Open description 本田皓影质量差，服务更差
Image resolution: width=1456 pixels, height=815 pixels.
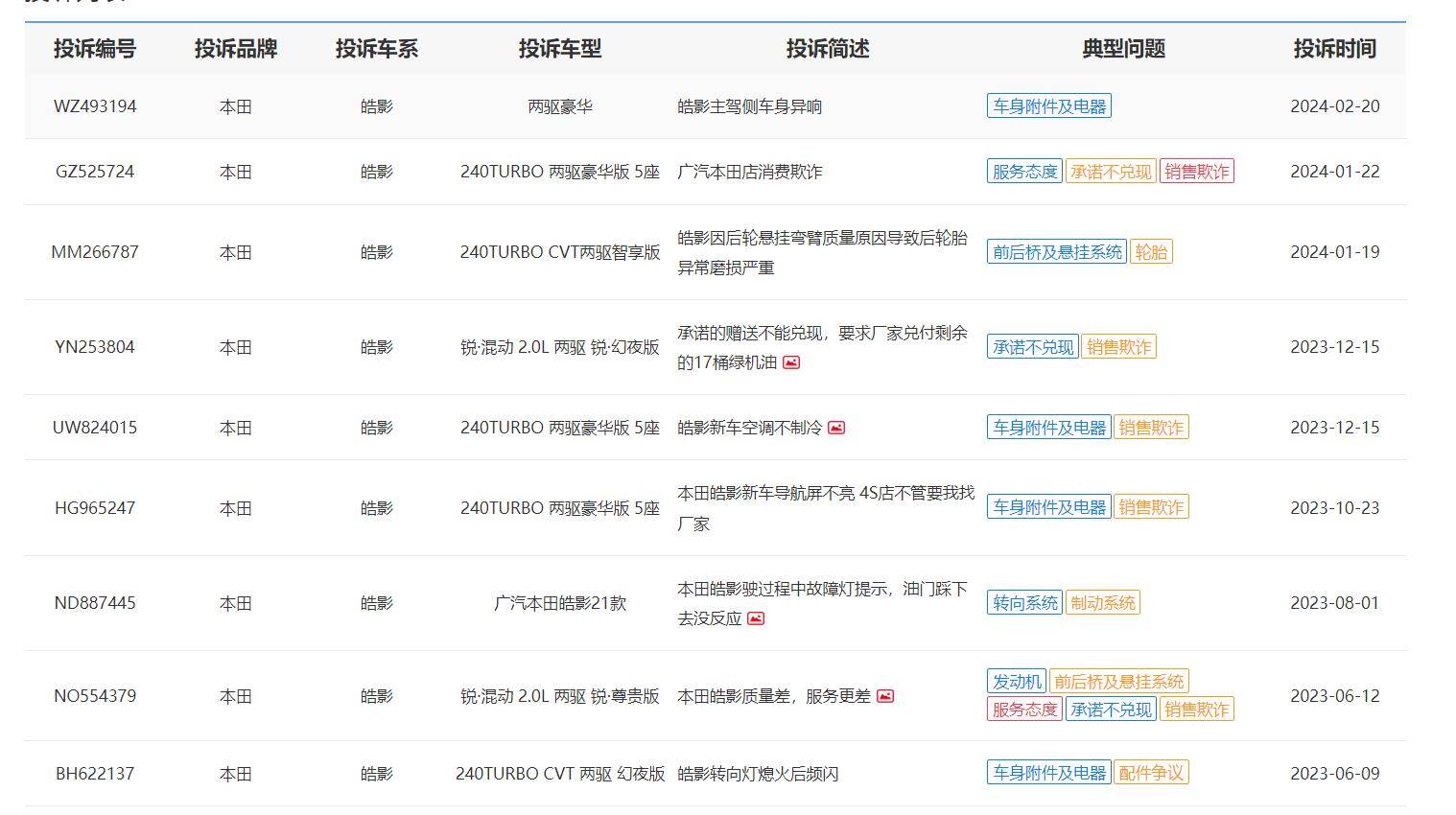[774, 696]
